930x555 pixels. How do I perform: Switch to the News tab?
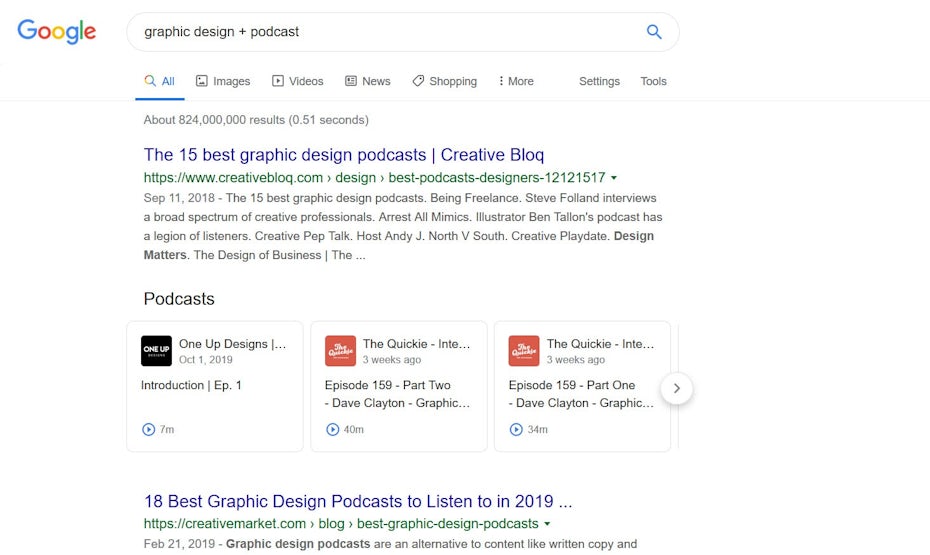(x=368, y=81)
